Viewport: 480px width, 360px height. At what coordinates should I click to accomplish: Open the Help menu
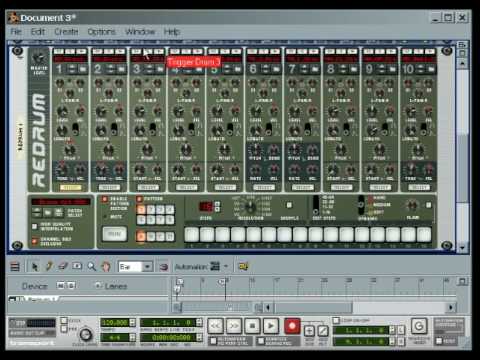(x=172, y=32)
